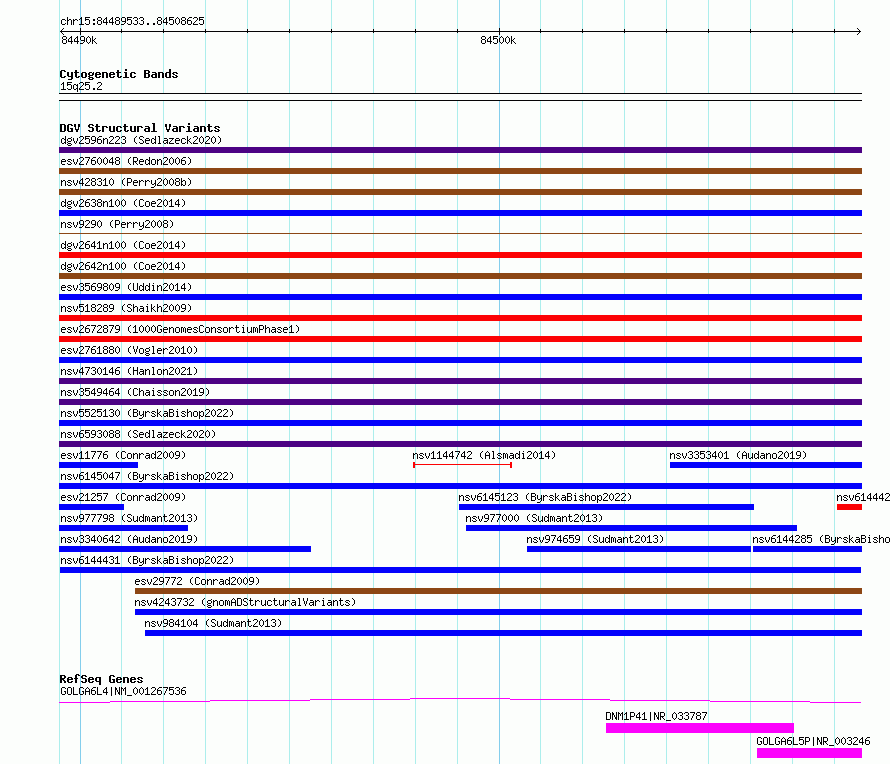Click the DNM1P41|NR_033787 magenta gene bar
Screen dimensions: 890x764
coord(700,728)
